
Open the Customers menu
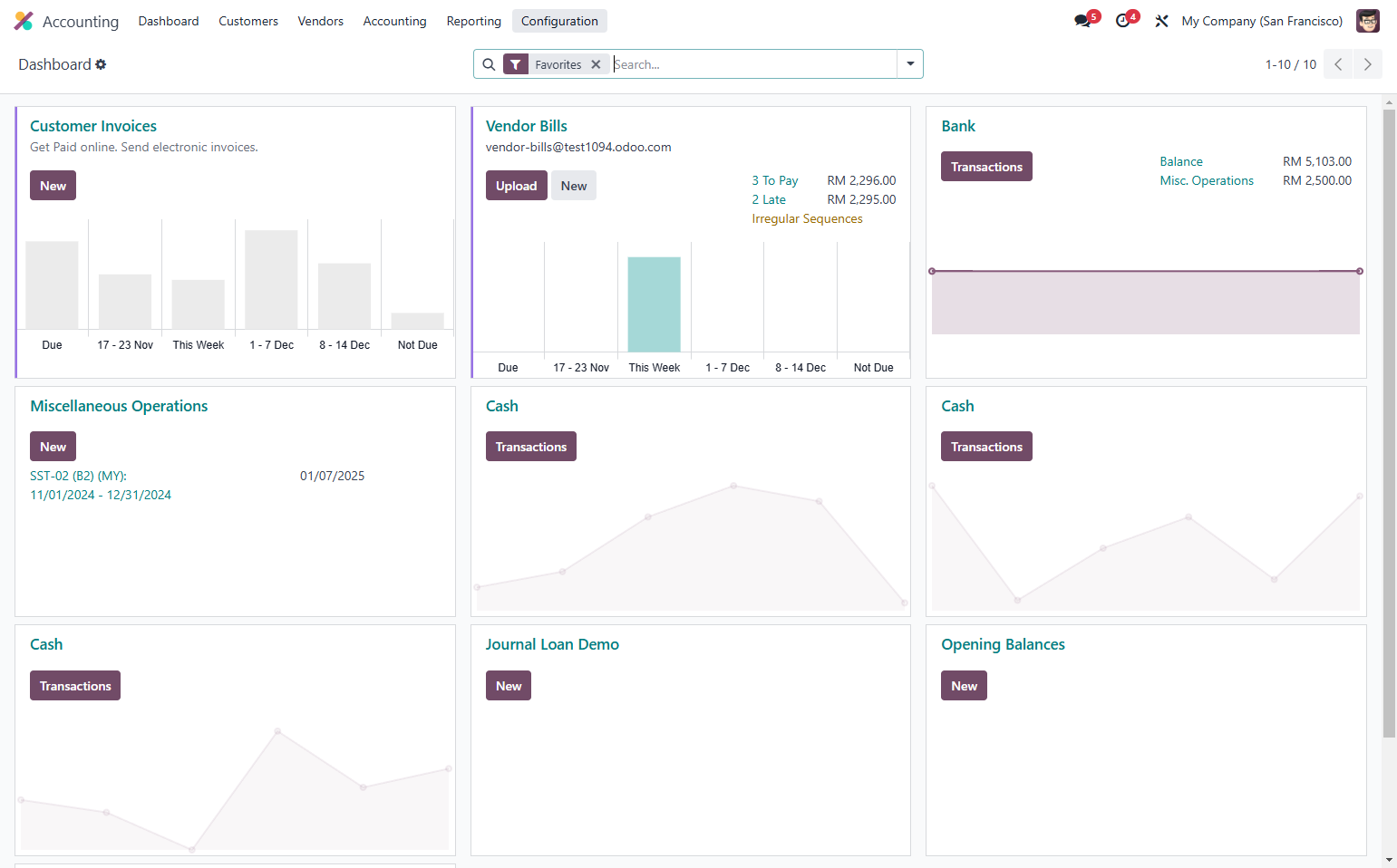pyautogui.click(x=248, y=21)
